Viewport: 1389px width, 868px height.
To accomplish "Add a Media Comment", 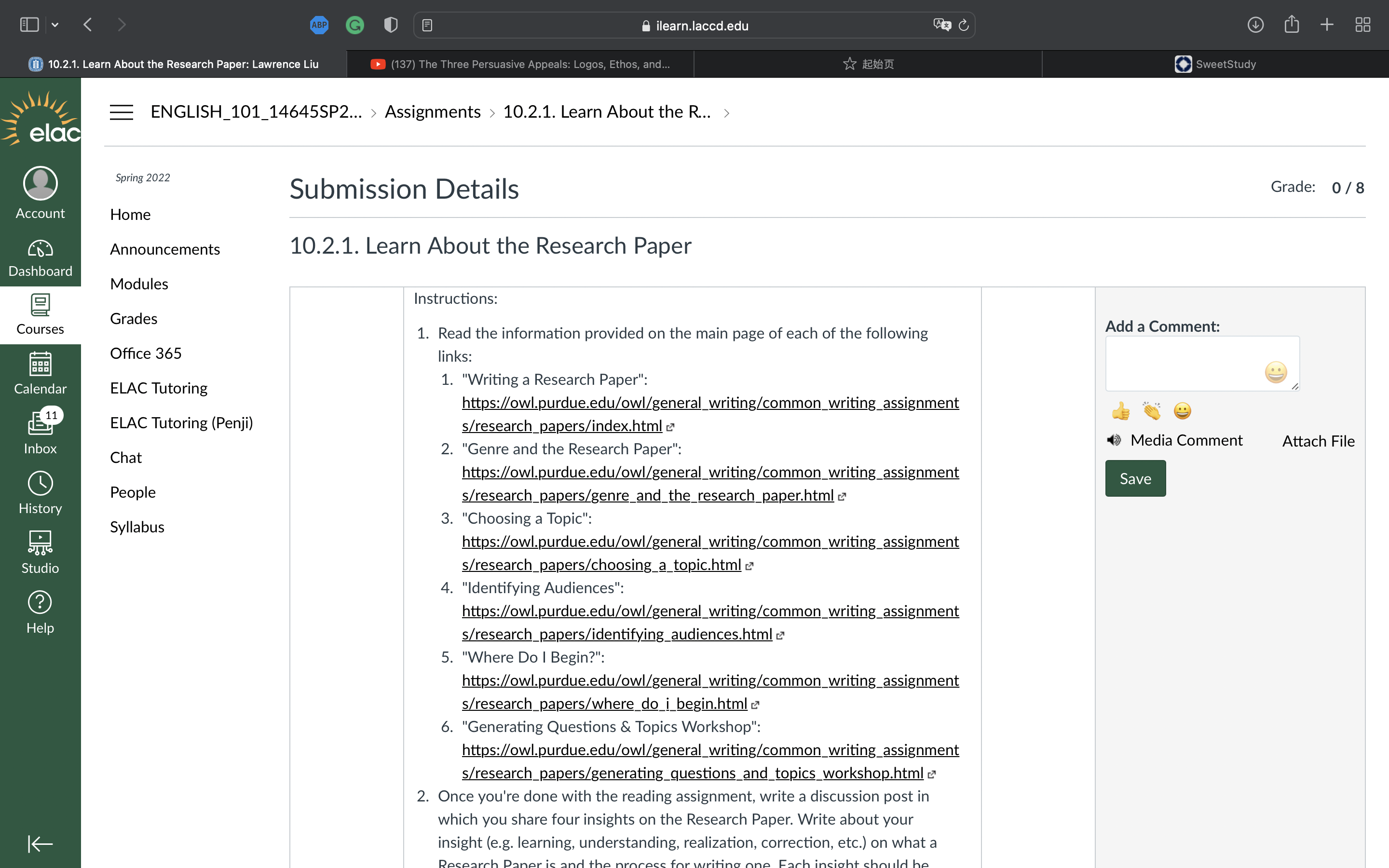I will pyautogui.click(x=1174, y=440).
